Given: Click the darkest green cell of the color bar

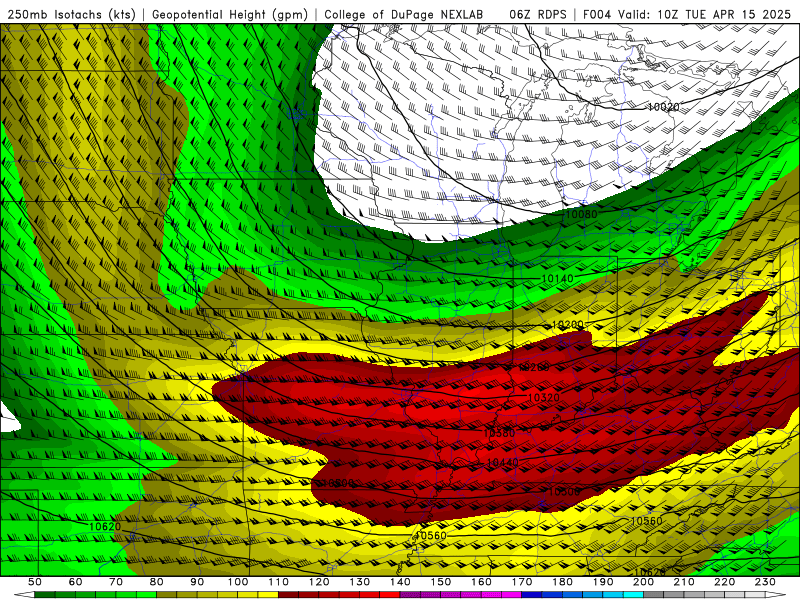Looking at the screenshot, I should click(x=45, y=595).
